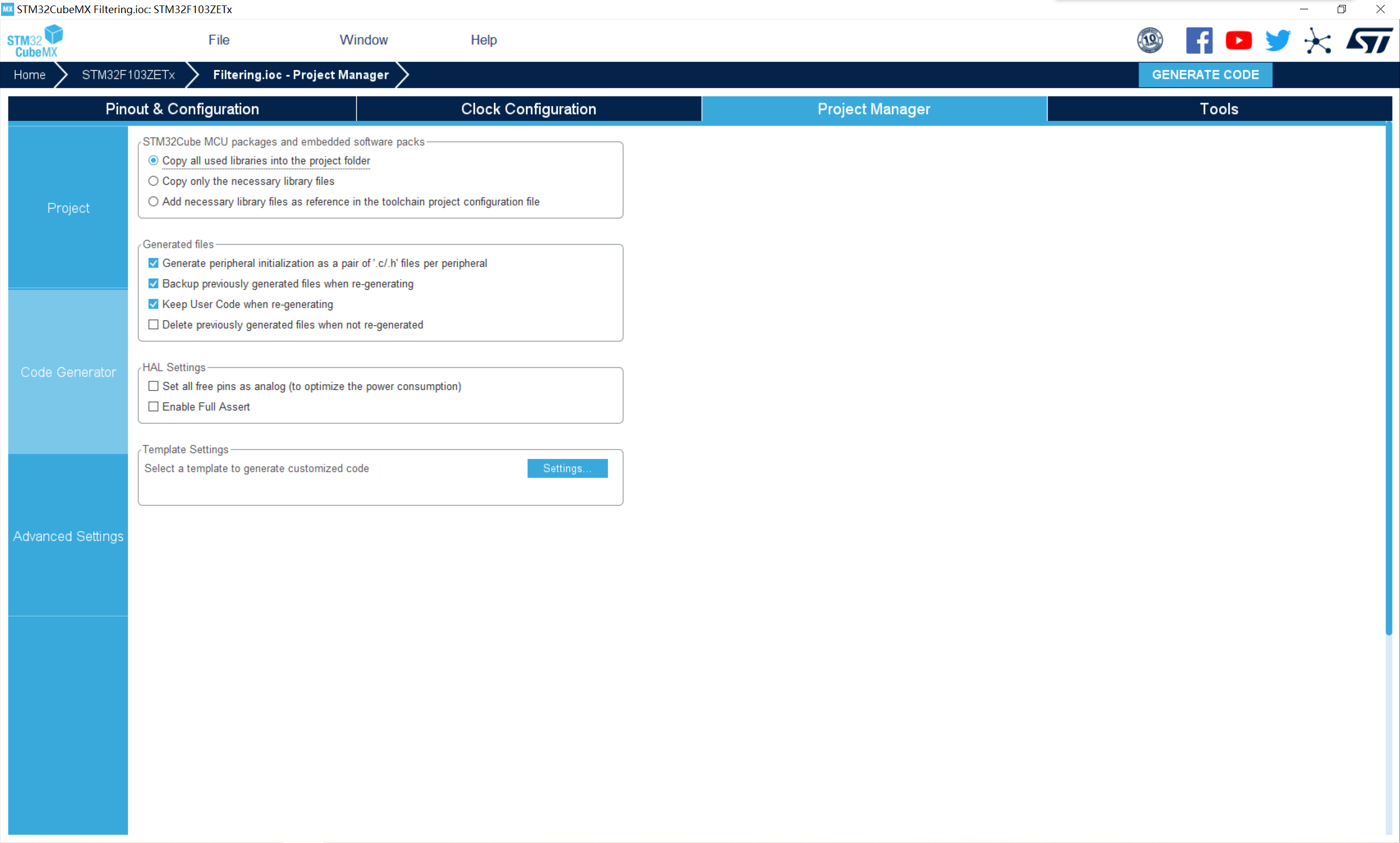Toggle Generate peripheral initialization checkbox

pyautogui.click(x=154, y=263)
